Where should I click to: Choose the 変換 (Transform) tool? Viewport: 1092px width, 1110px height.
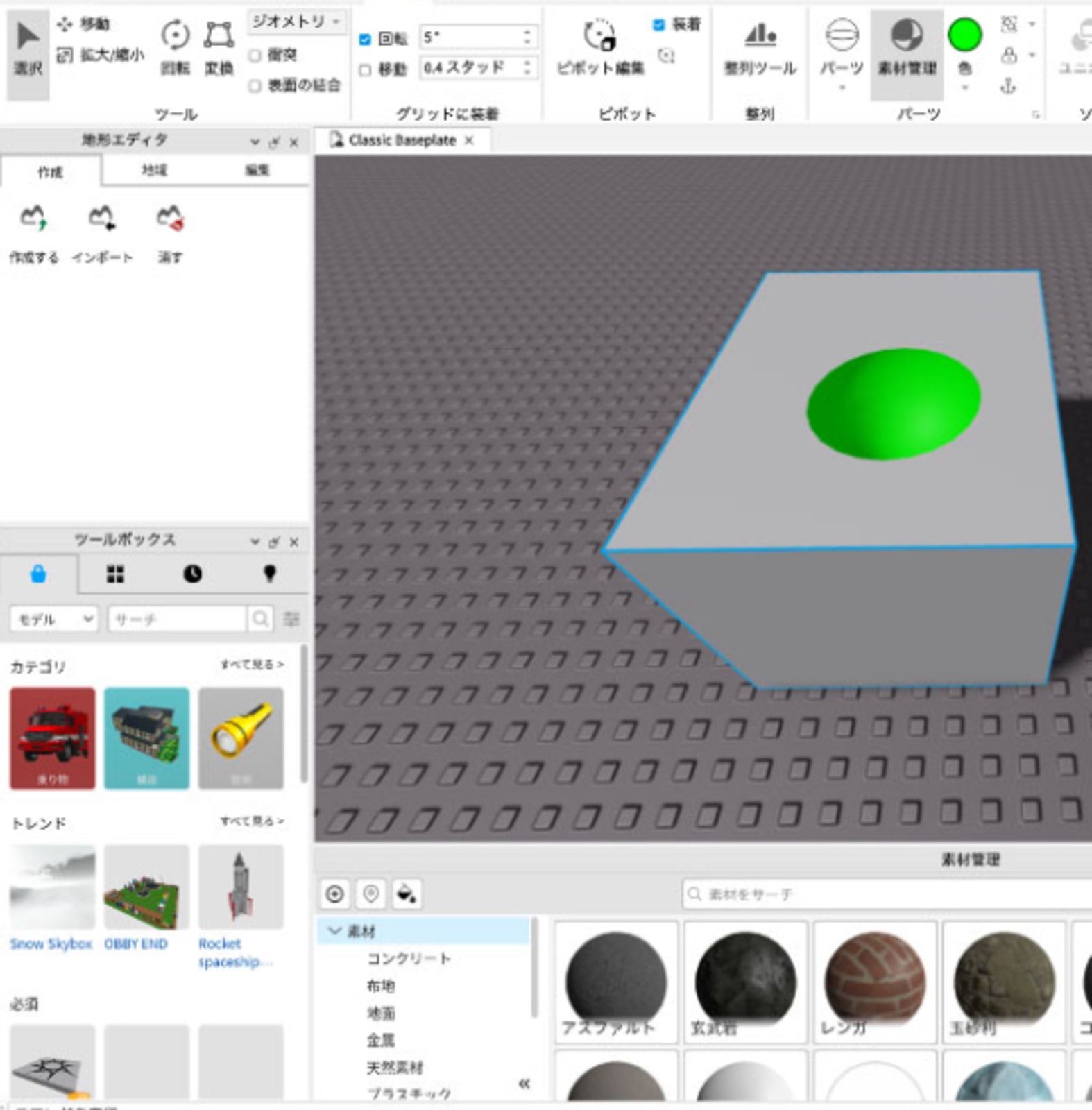(x=219, y=46)
